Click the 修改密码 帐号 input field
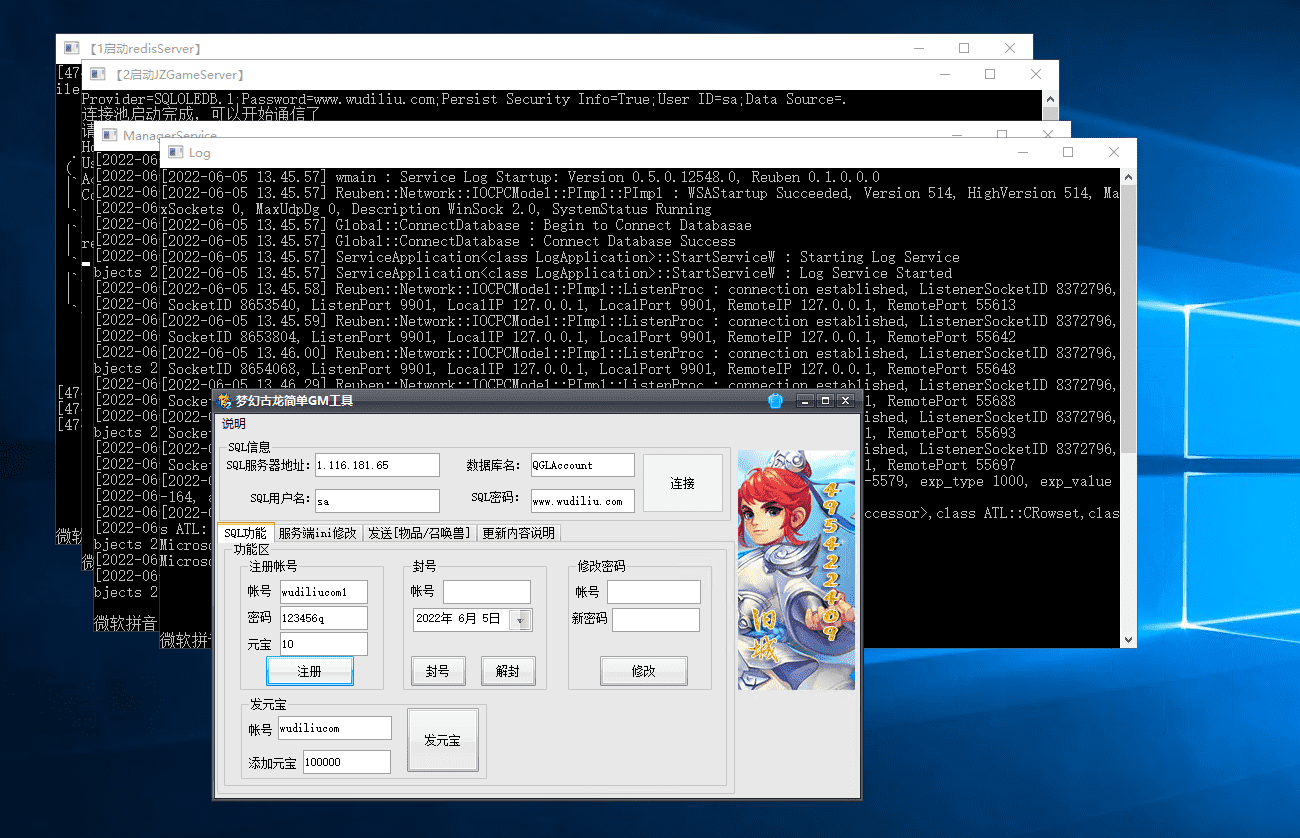Viewport: 1300px width, 838px height. coord(654,592)
